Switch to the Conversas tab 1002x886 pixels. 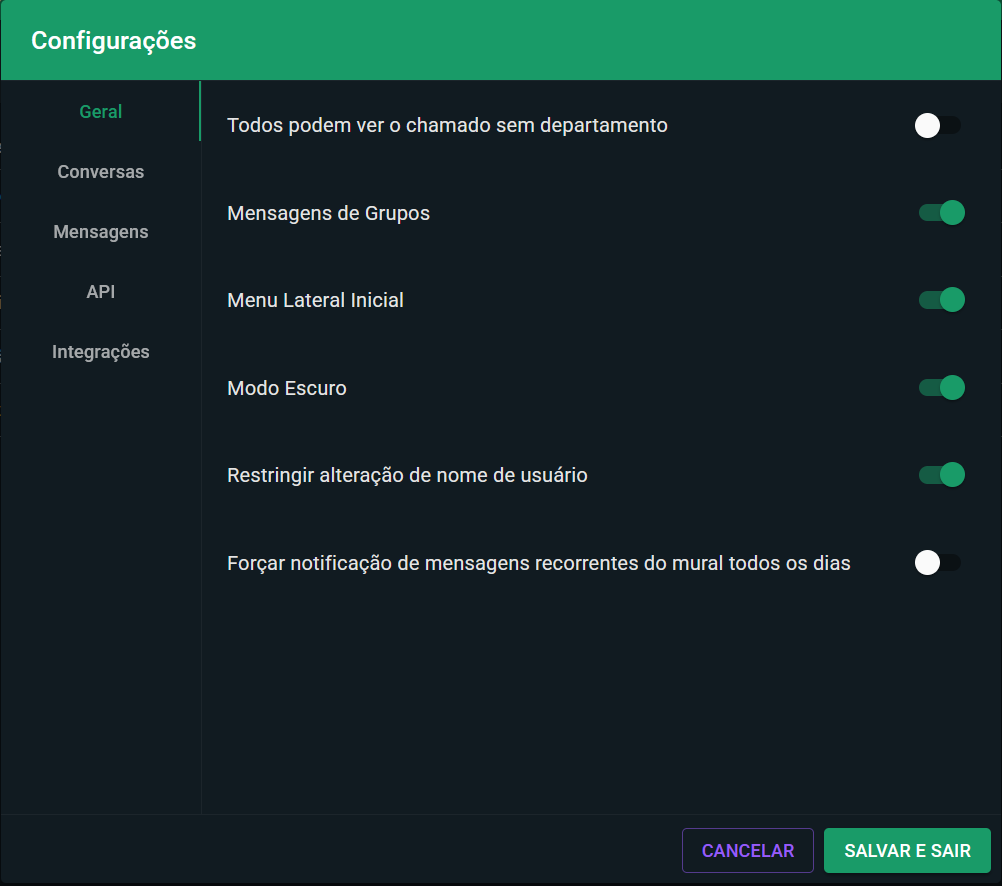(101, 172)
